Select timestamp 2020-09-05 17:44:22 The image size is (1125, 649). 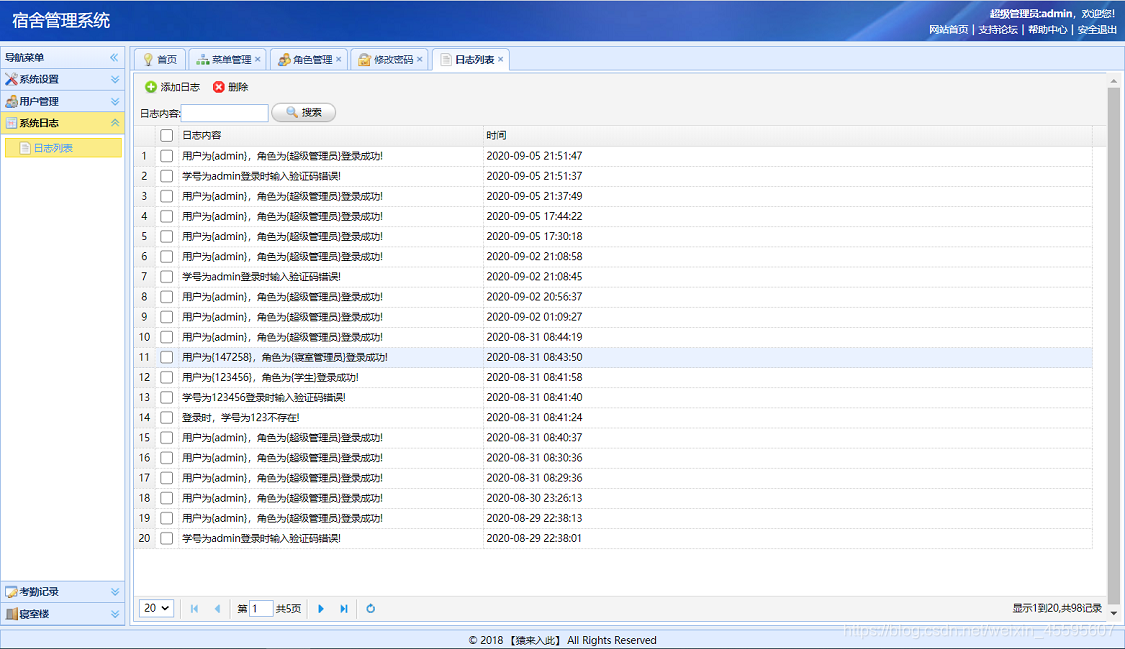tap(534, 216)
